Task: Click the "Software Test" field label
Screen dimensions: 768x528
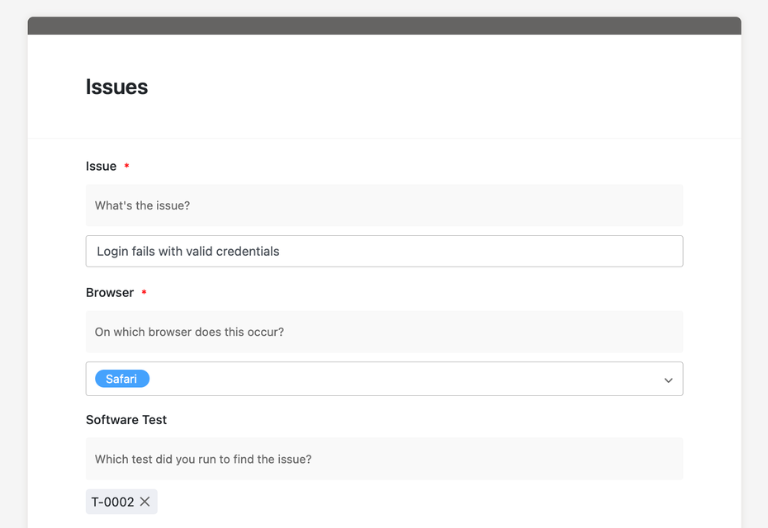Action: [128, 420]
